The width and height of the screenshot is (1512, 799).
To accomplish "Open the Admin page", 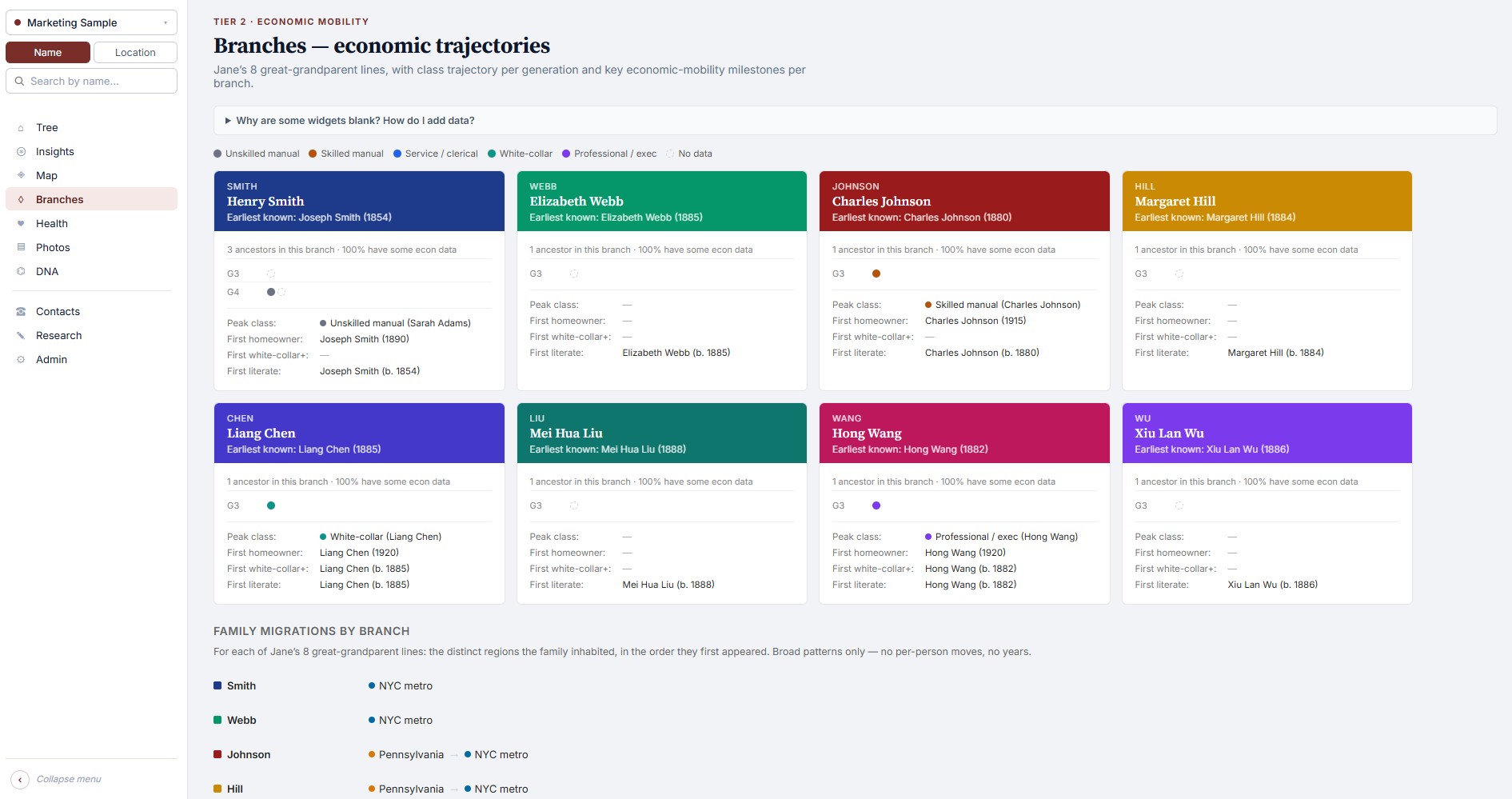I will tap(91, 359).
